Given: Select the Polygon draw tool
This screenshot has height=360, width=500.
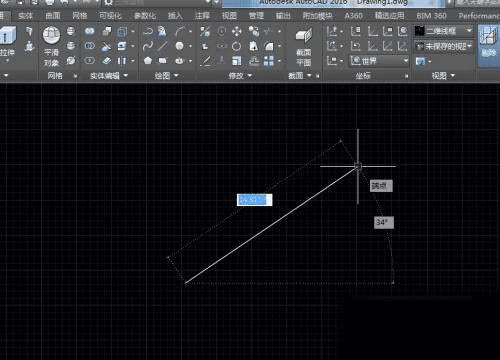Looking at the screenshot, I should click(x=148, y=61).
